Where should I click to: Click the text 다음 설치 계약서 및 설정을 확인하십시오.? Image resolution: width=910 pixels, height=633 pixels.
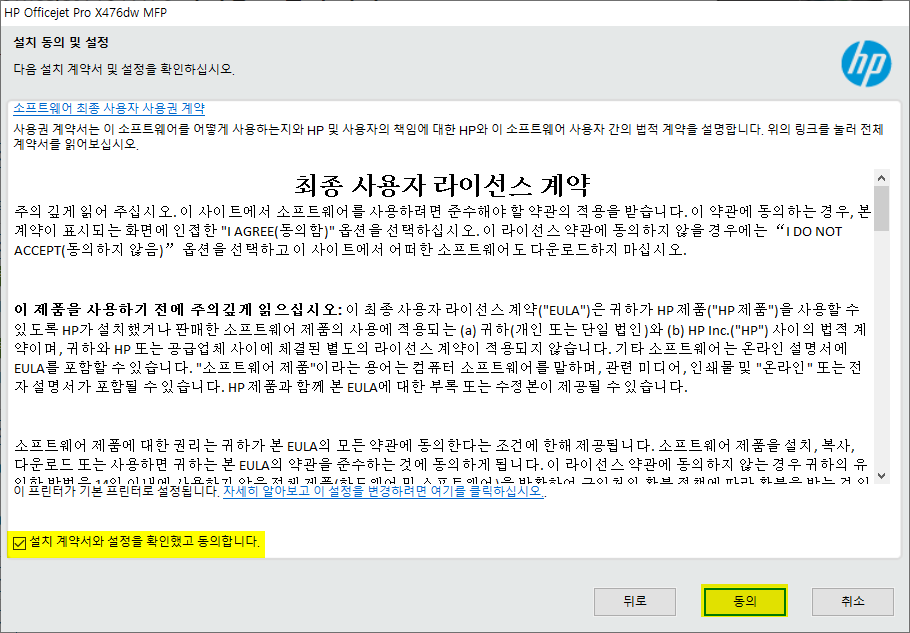coord(124,69)
